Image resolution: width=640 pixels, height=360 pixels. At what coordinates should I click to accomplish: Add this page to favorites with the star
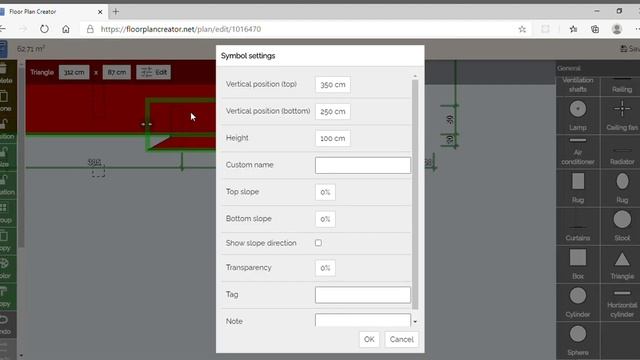point(522,29)
